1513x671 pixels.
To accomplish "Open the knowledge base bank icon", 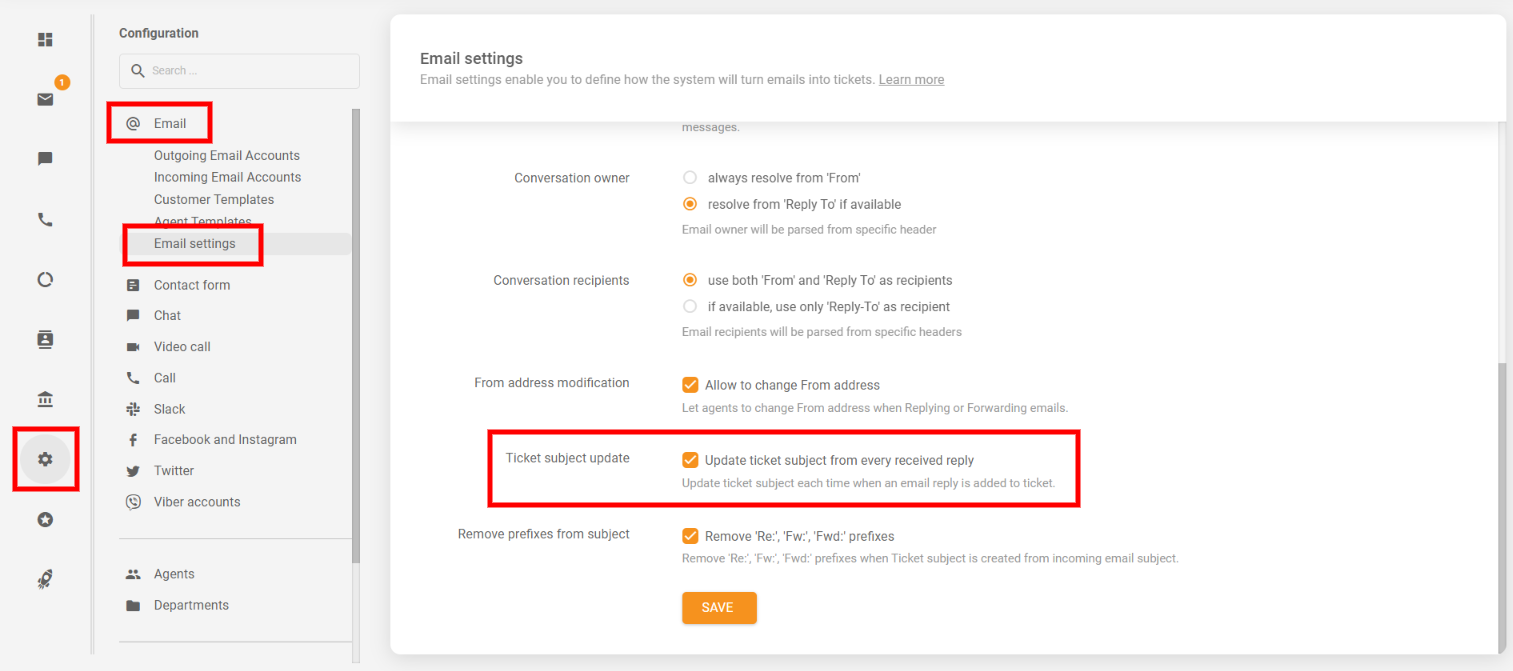I will click(x=45, y=400).
